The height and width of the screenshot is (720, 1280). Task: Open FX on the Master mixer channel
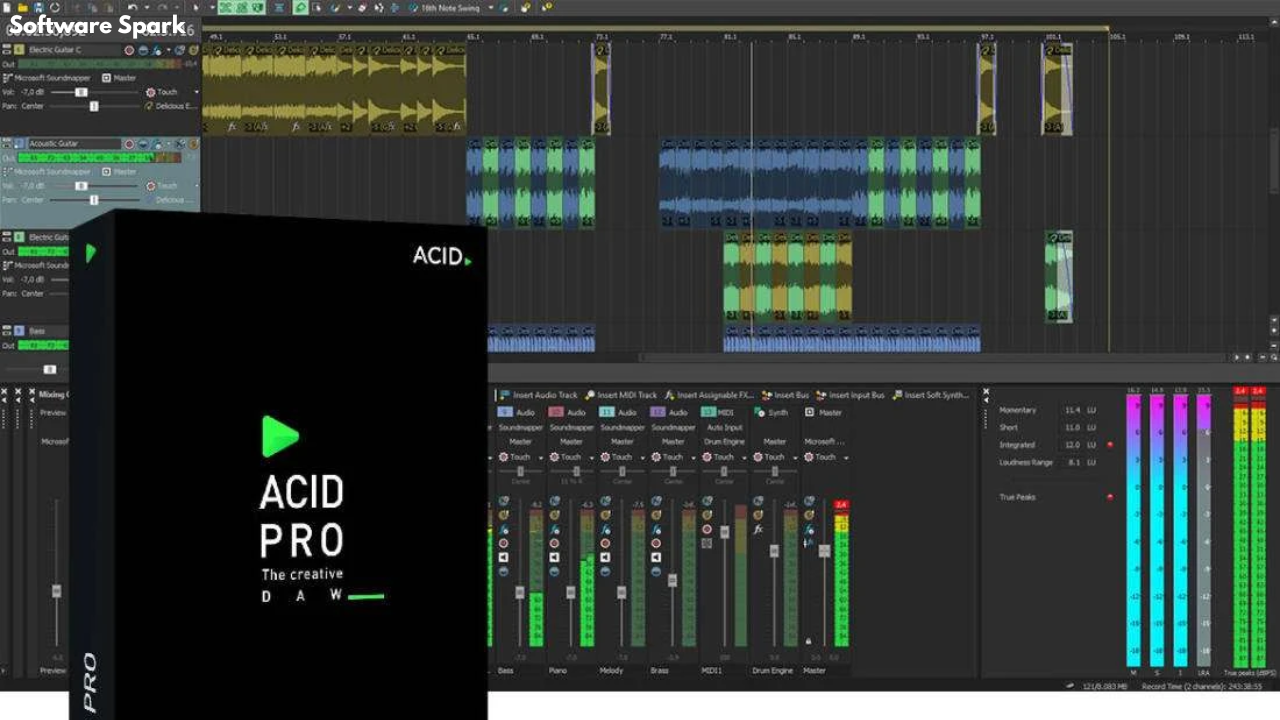809,528
